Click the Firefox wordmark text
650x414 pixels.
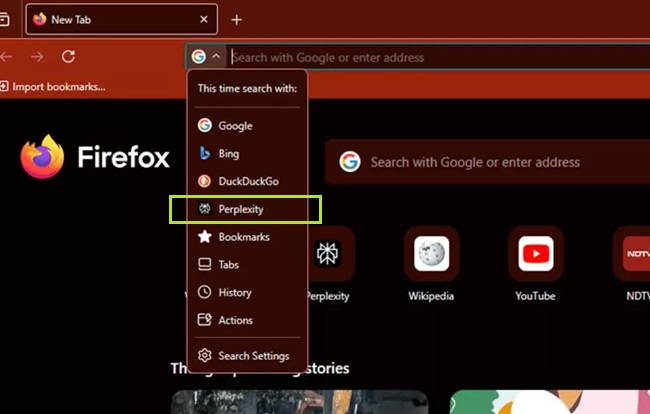point(124,157)
